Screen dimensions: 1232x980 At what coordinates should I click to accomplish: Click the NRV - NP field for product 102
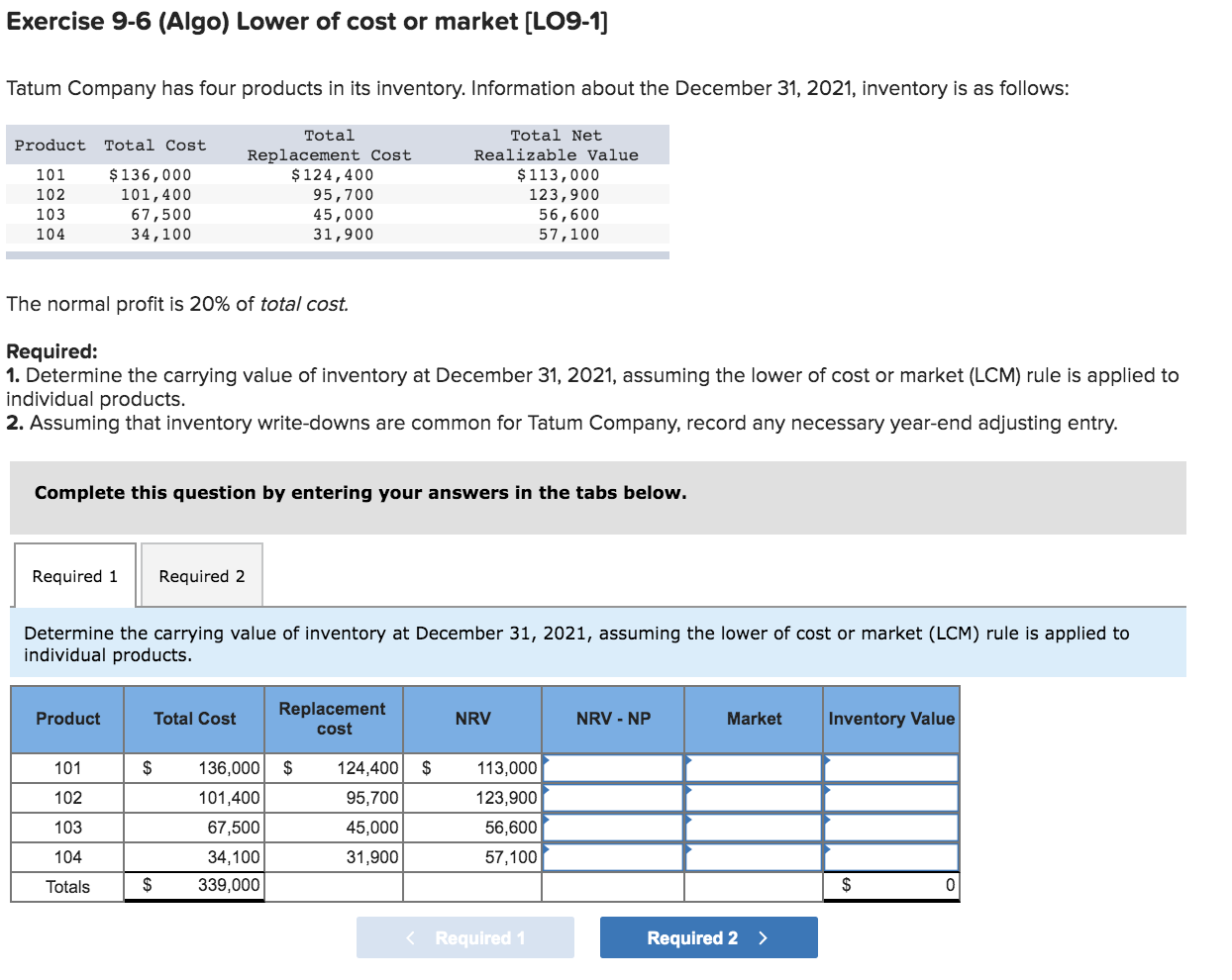613,798
